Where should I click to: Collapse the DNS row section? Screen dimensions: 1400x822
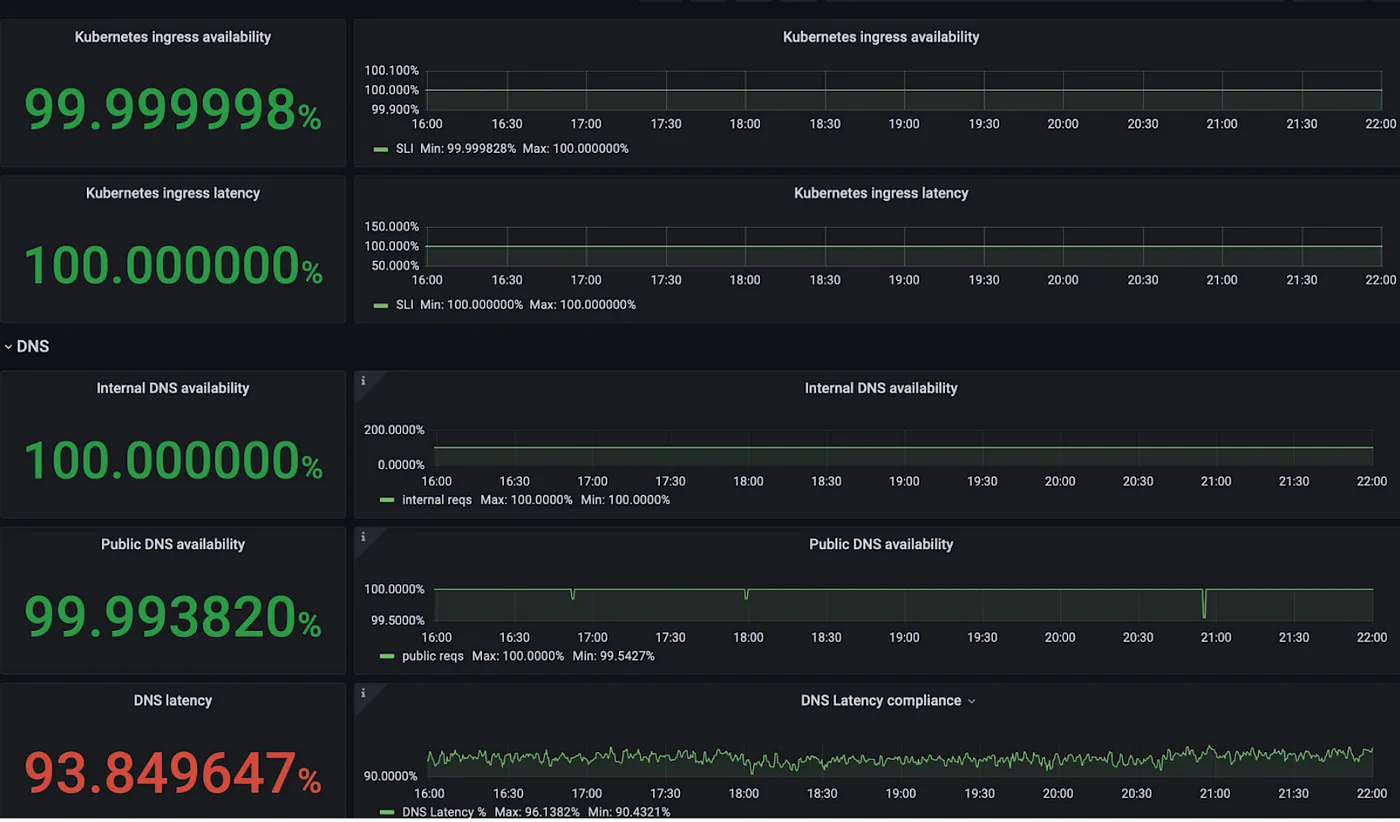[26, 346]
